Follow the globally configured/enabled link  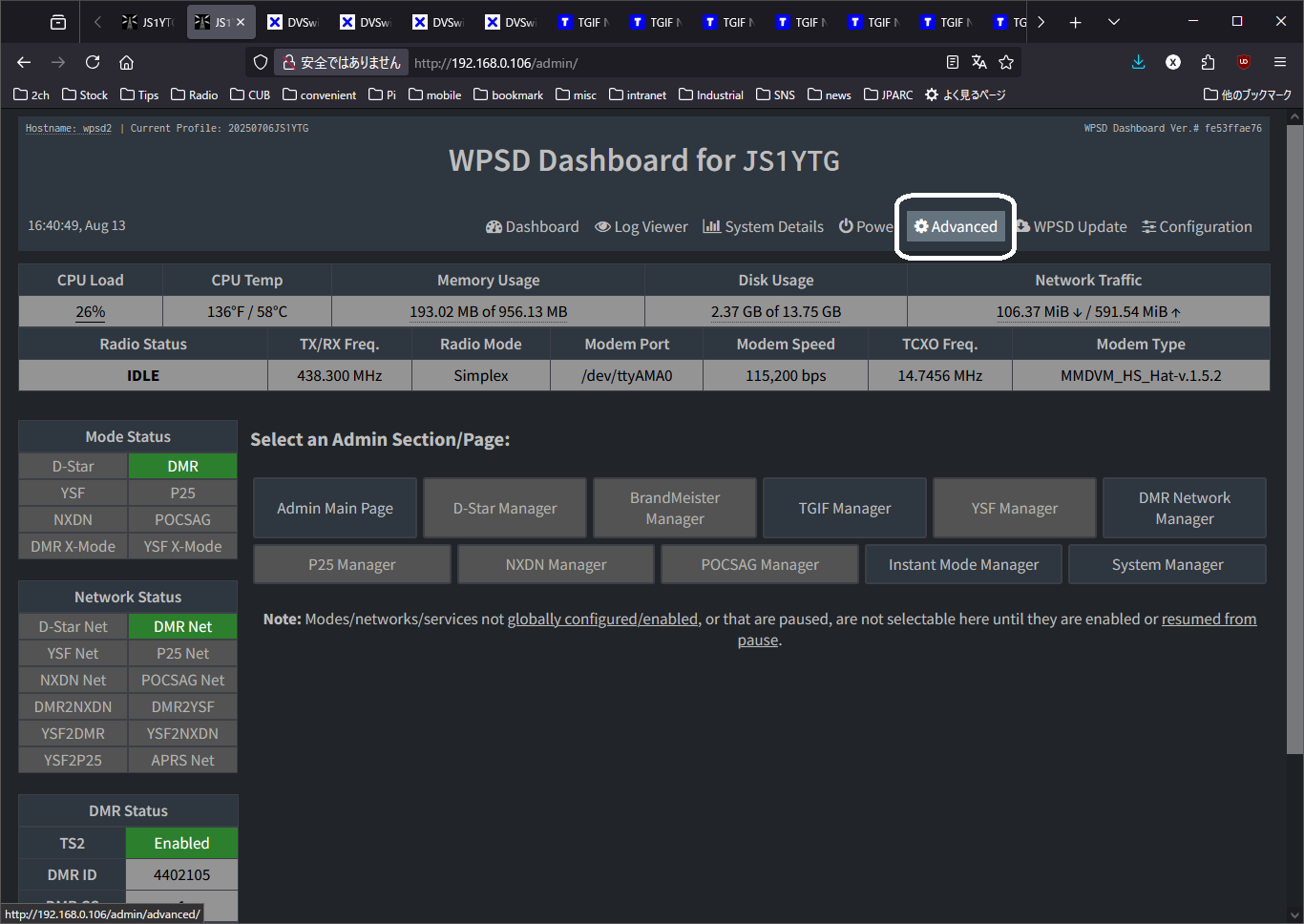pos(602,619)
